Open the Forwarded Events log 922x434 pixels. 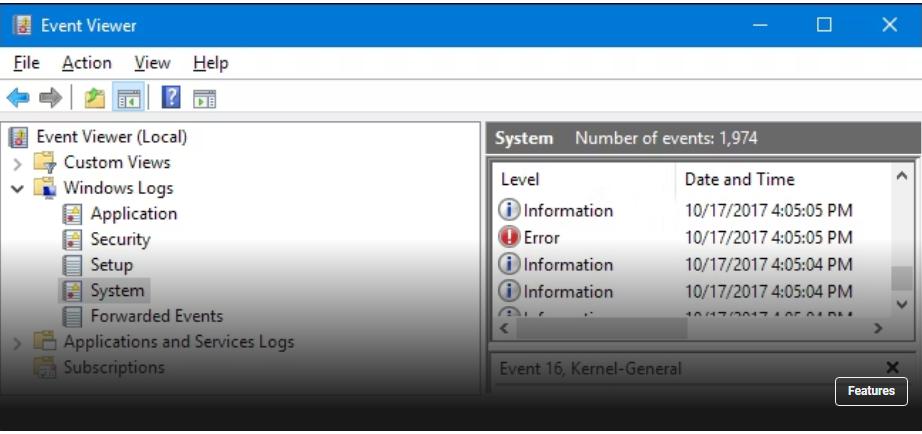click(157, 316)
